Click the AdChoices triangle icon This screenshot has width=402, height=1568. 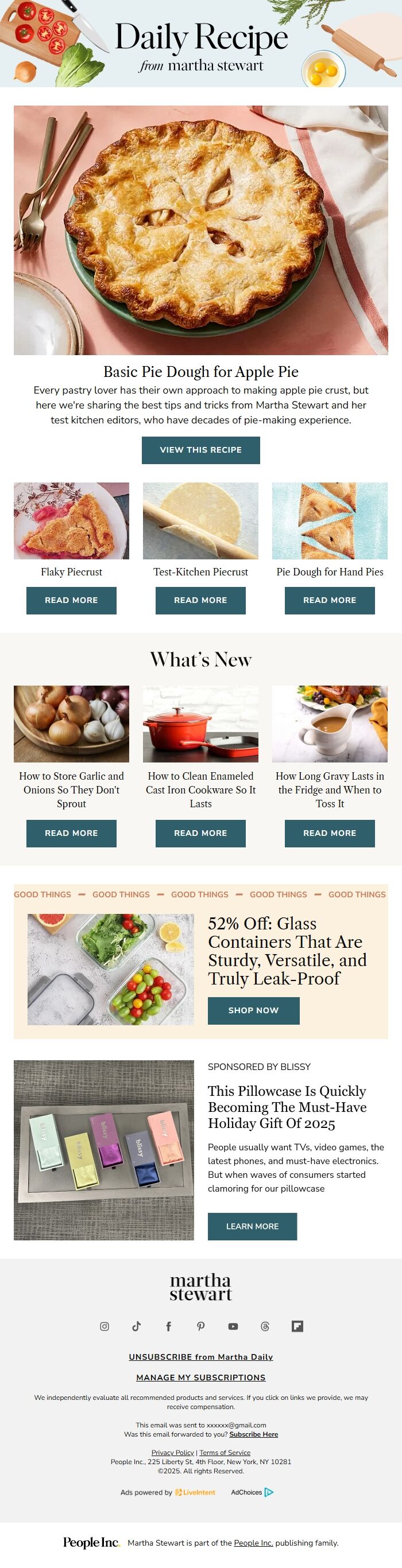coord(269,1492)
